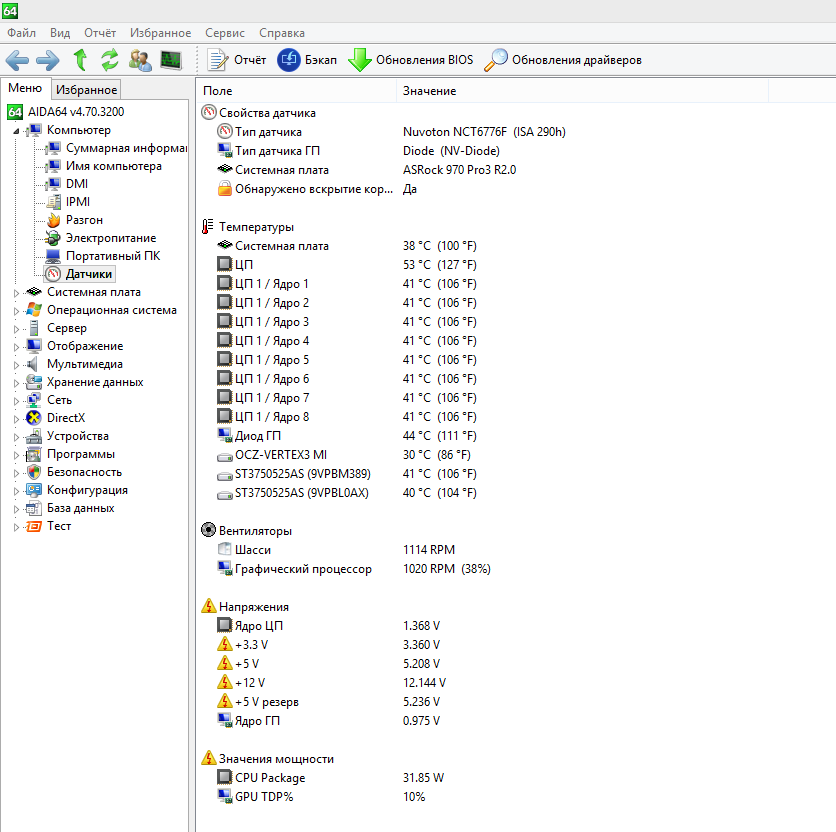Click Обновления драйверов button

[562, 60]
